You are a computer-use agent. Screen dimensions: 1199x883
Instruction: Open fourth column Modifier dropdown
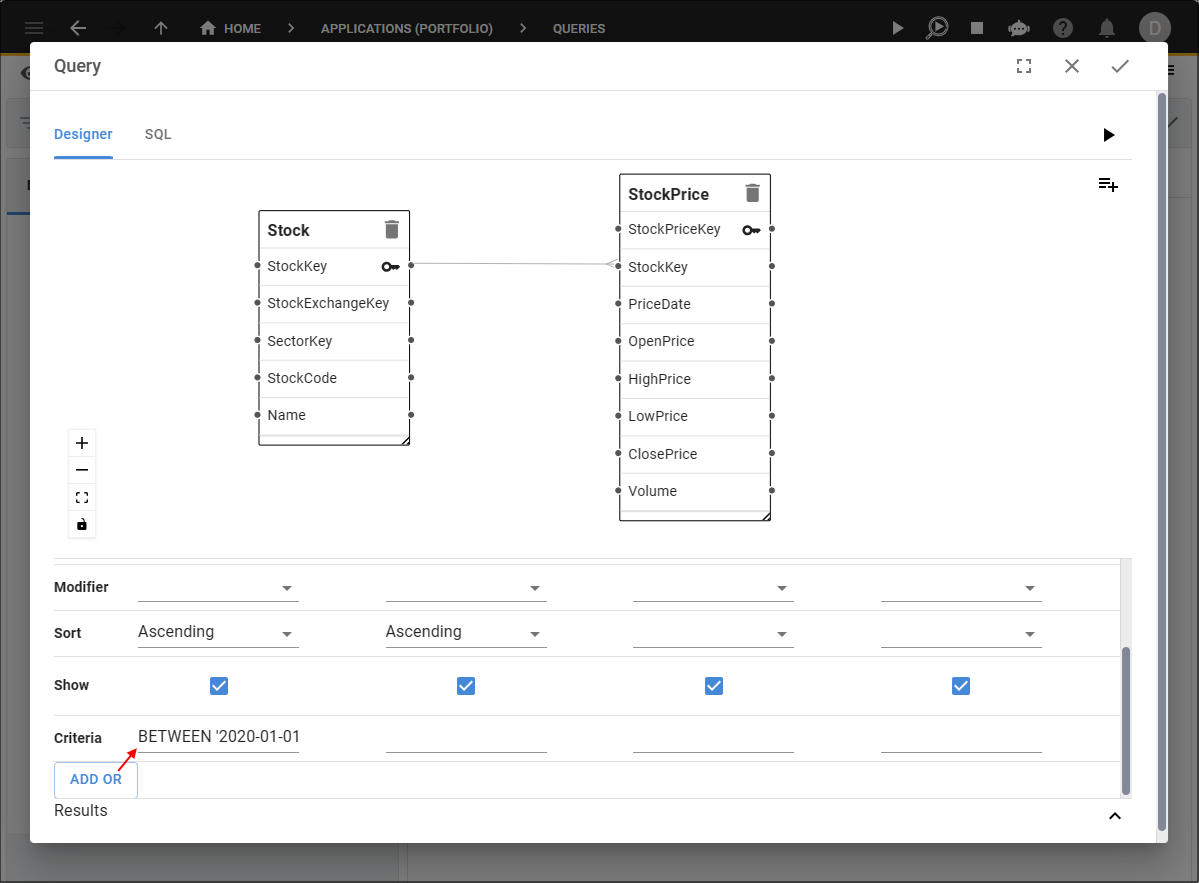click(x=960, y=587)
